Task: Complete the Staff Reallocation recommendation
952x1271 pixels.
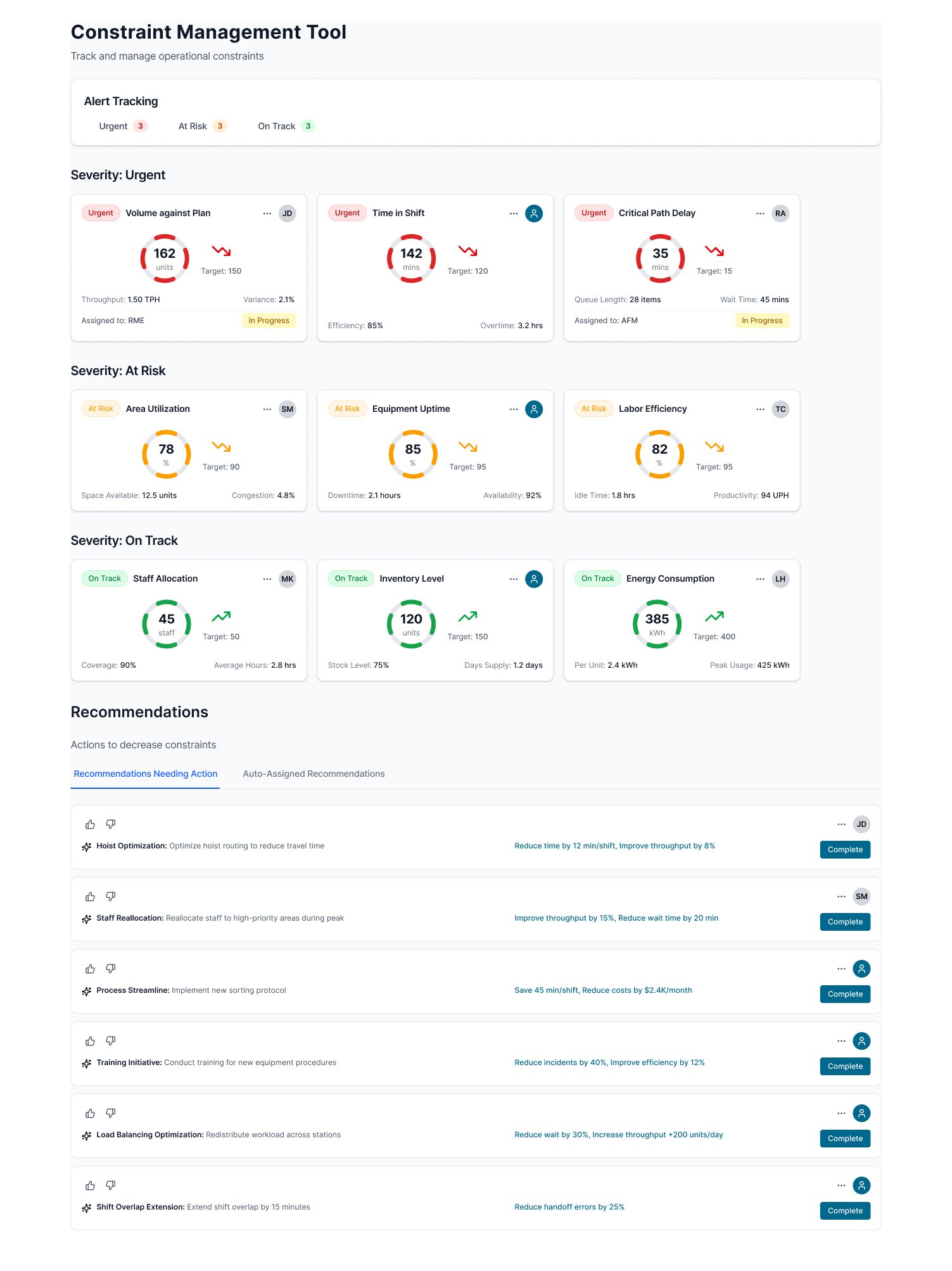Action: 845,922
